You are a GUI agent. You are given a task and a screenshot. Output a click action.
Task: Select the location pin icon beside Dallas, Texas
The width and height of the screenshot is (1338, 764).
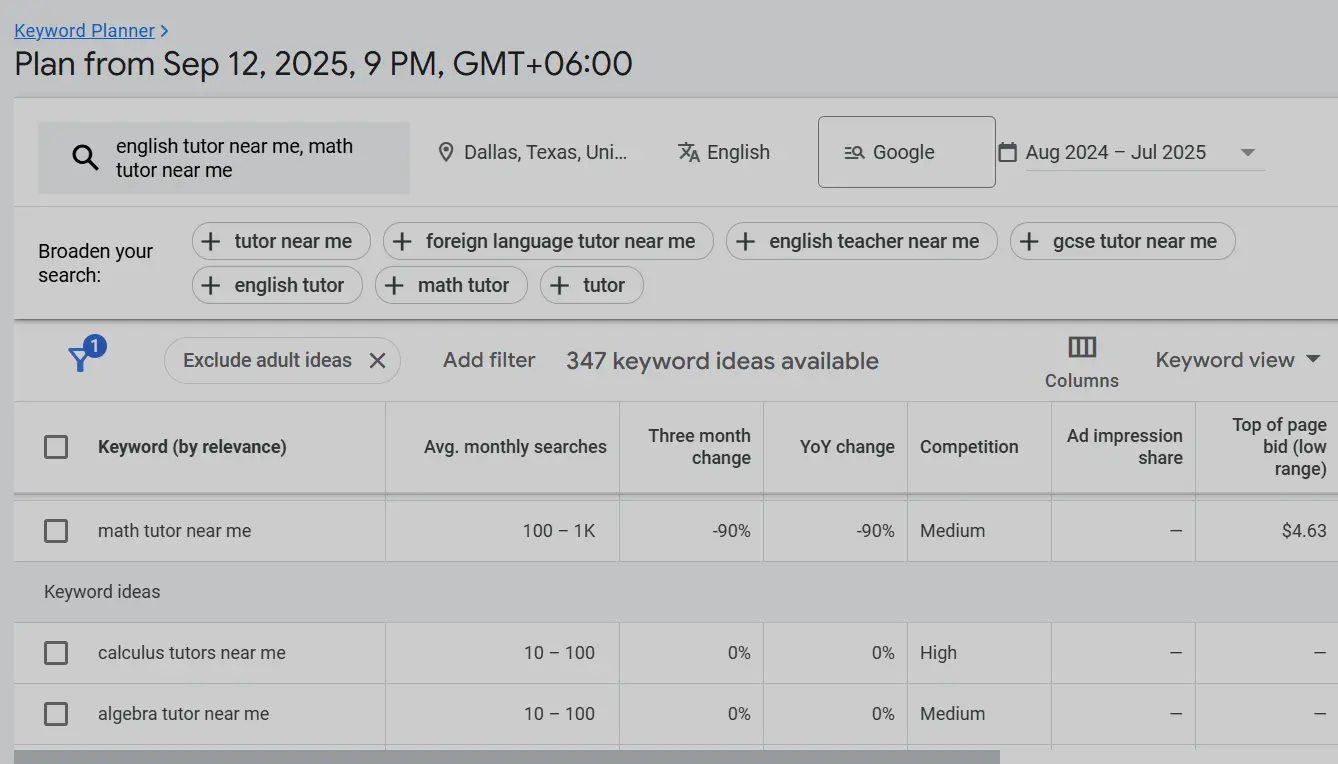446,152
